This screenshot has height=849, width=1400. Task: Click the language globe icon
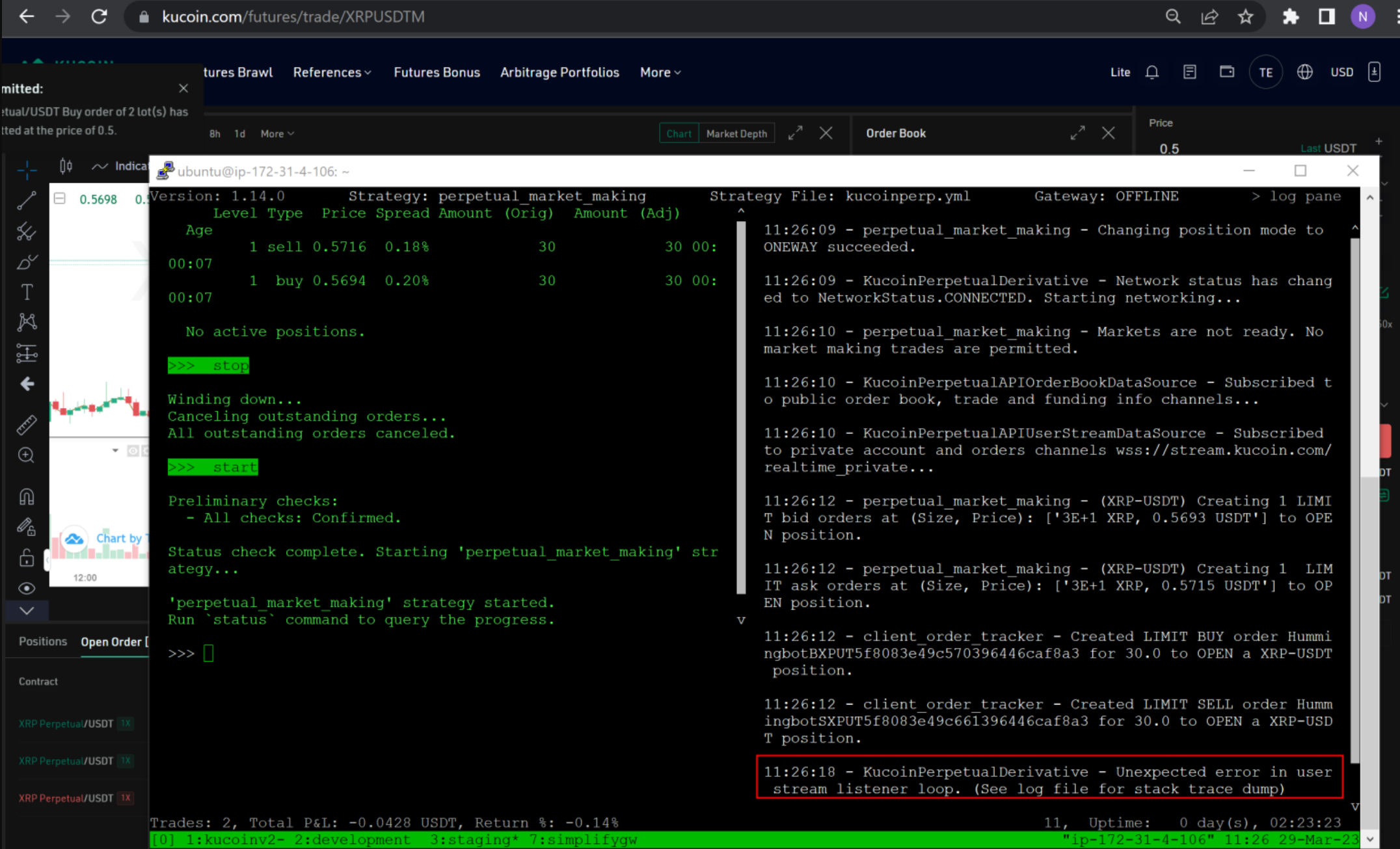1304,72
